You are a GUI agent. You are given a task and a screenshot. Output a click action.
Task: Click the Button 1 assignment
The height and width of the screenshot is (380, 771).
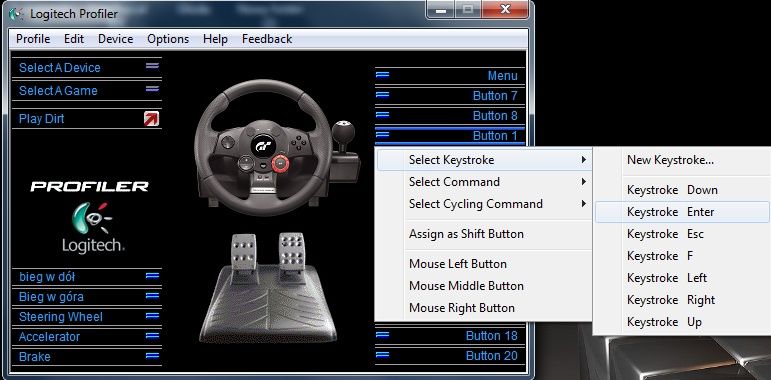pos(450,135)
